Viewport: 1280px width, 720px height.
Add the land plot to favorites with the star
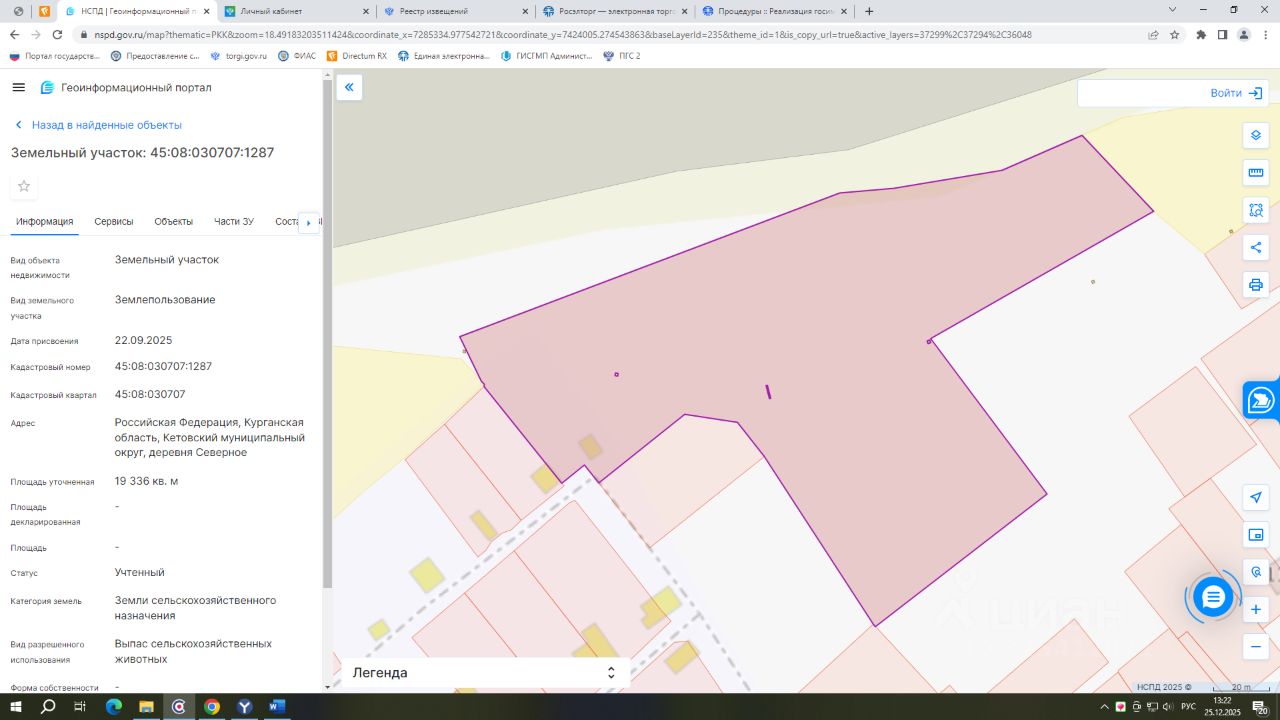[x=24, y=186]
